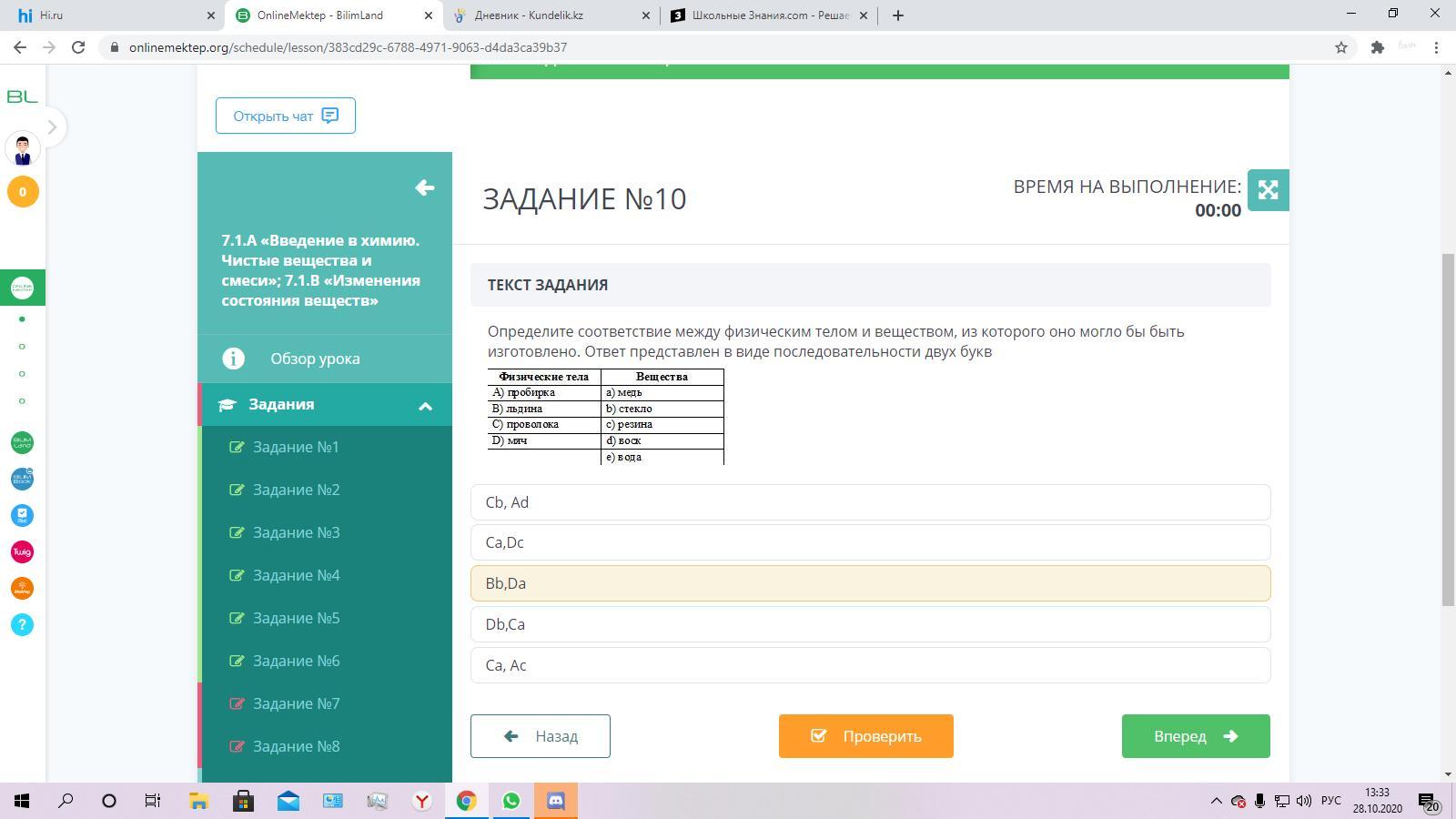
Task: Open the Chrome menu three-dots icon
Action: click(x=1437, y=47)
